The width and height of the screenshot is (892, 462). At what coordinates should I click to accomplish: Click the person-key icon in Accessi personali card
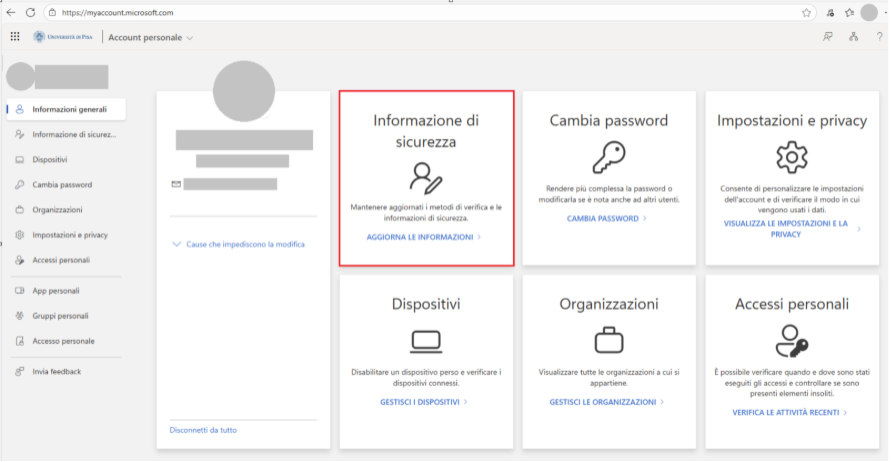pyautogui.click(x=791, y=342)
